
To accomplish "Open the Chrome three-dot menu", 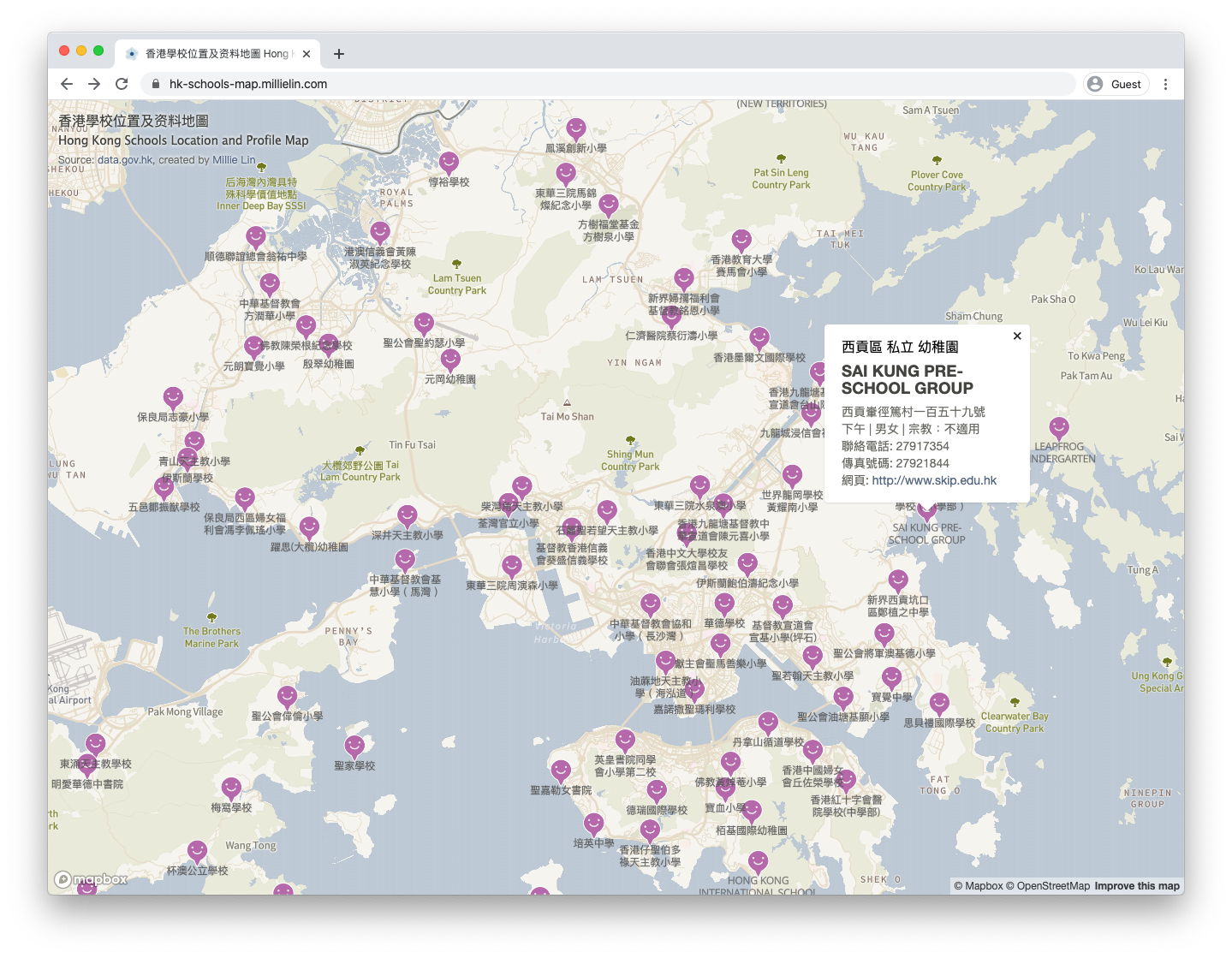I will tap(1165, 84).
